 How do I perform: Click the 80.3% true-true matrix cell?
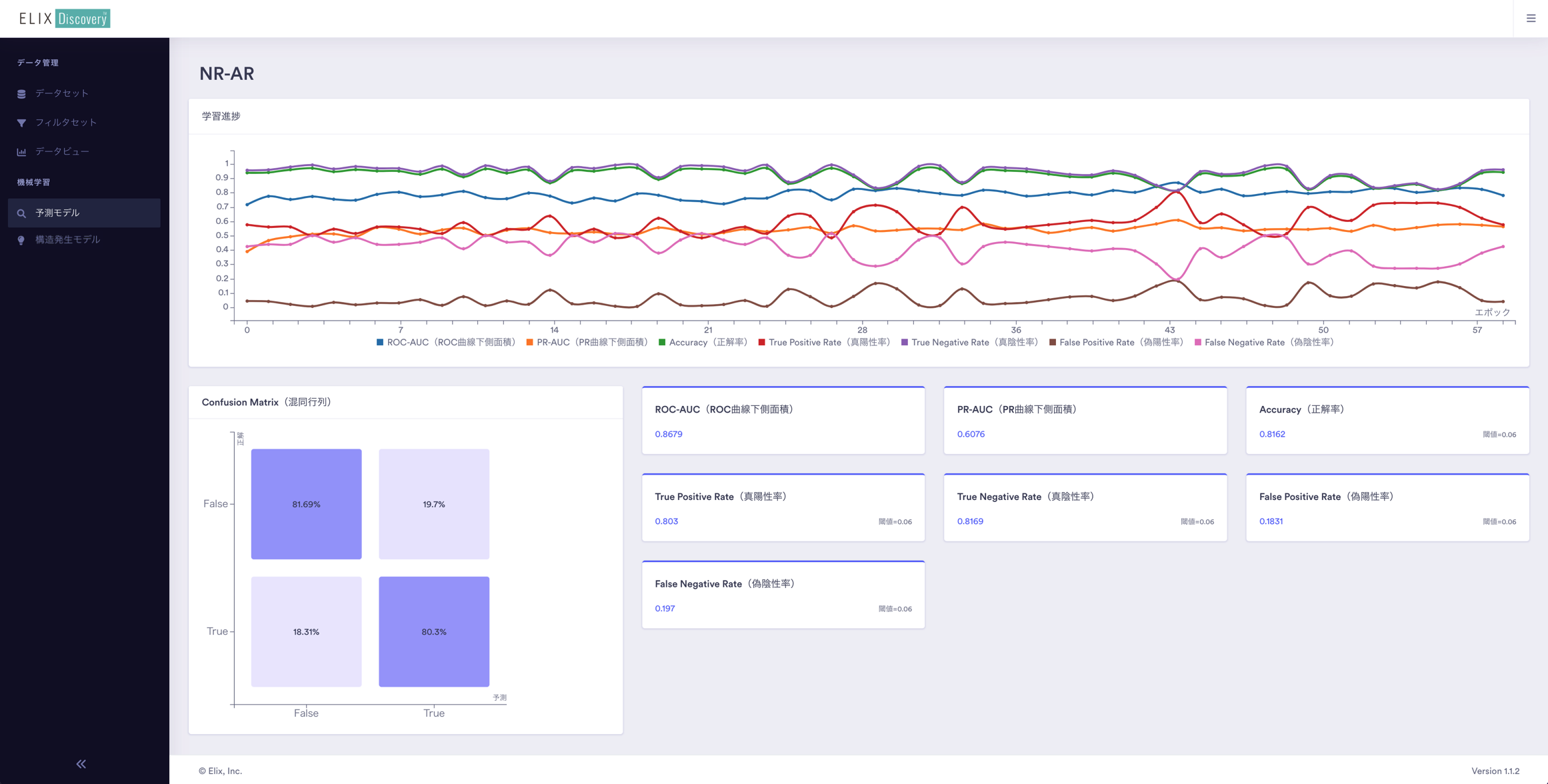click(434, 631)
